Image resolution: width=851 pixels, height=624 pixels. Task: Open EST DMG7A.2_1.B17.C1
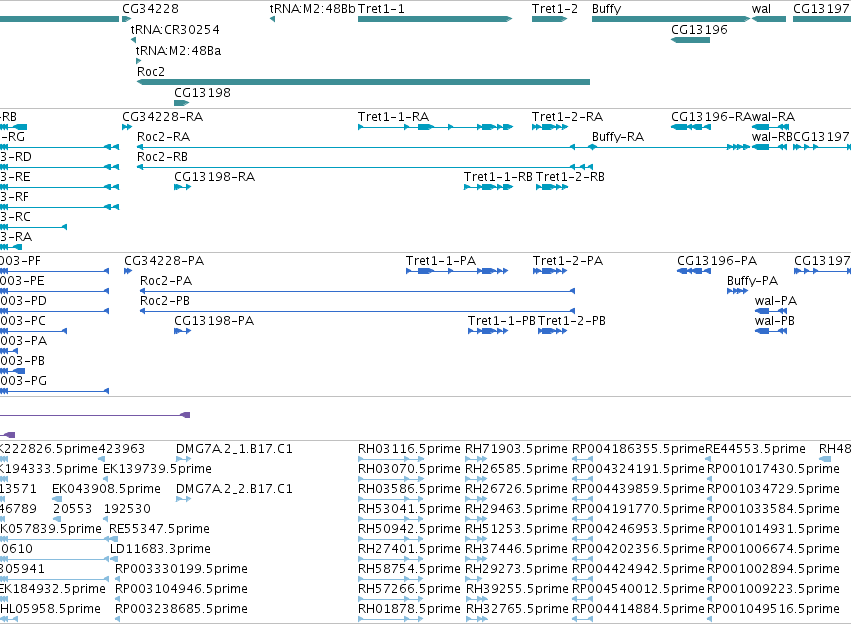234,449
